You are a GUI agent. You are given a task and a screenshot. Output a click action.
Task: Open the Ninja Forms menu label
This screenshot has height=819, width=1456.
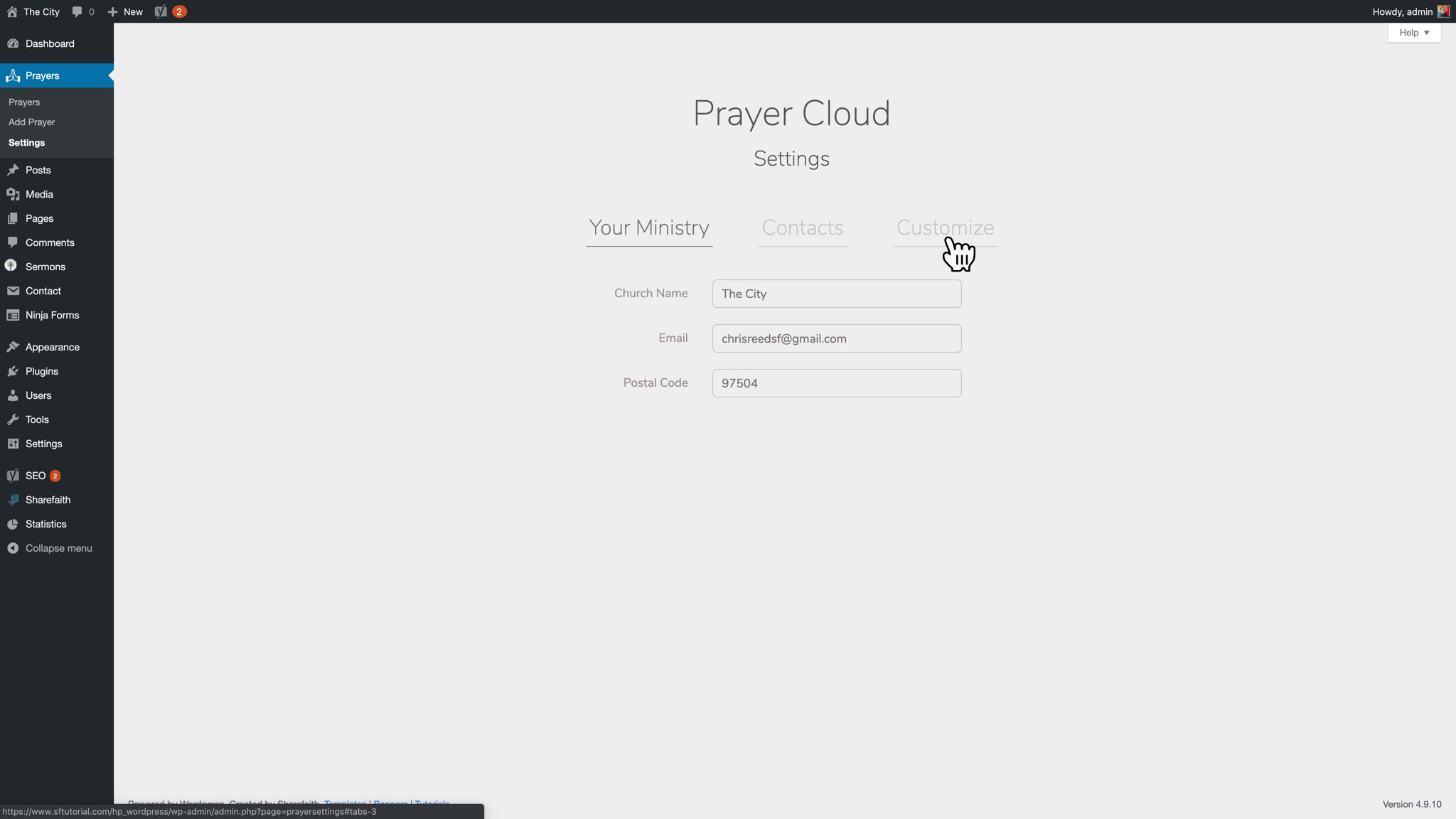coord(52,315)
